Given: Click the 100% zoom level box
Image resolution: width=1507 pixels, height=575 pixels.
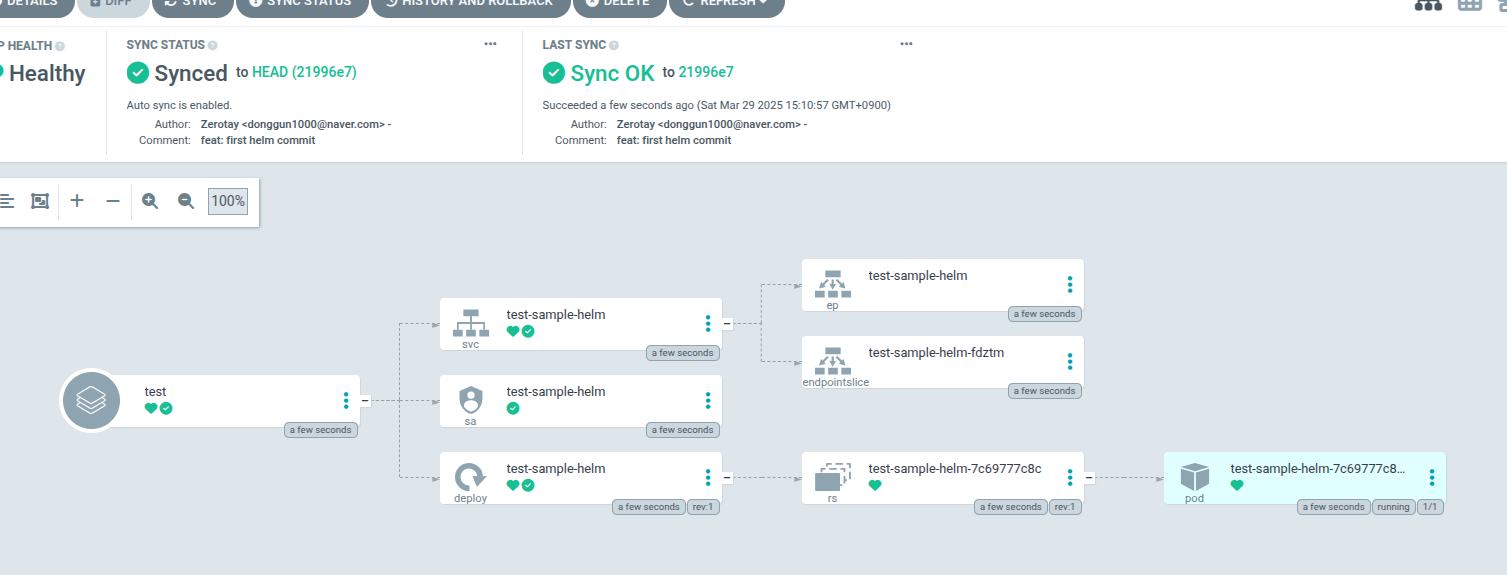Looking at the screenshot, I should [x=228, y=201].
